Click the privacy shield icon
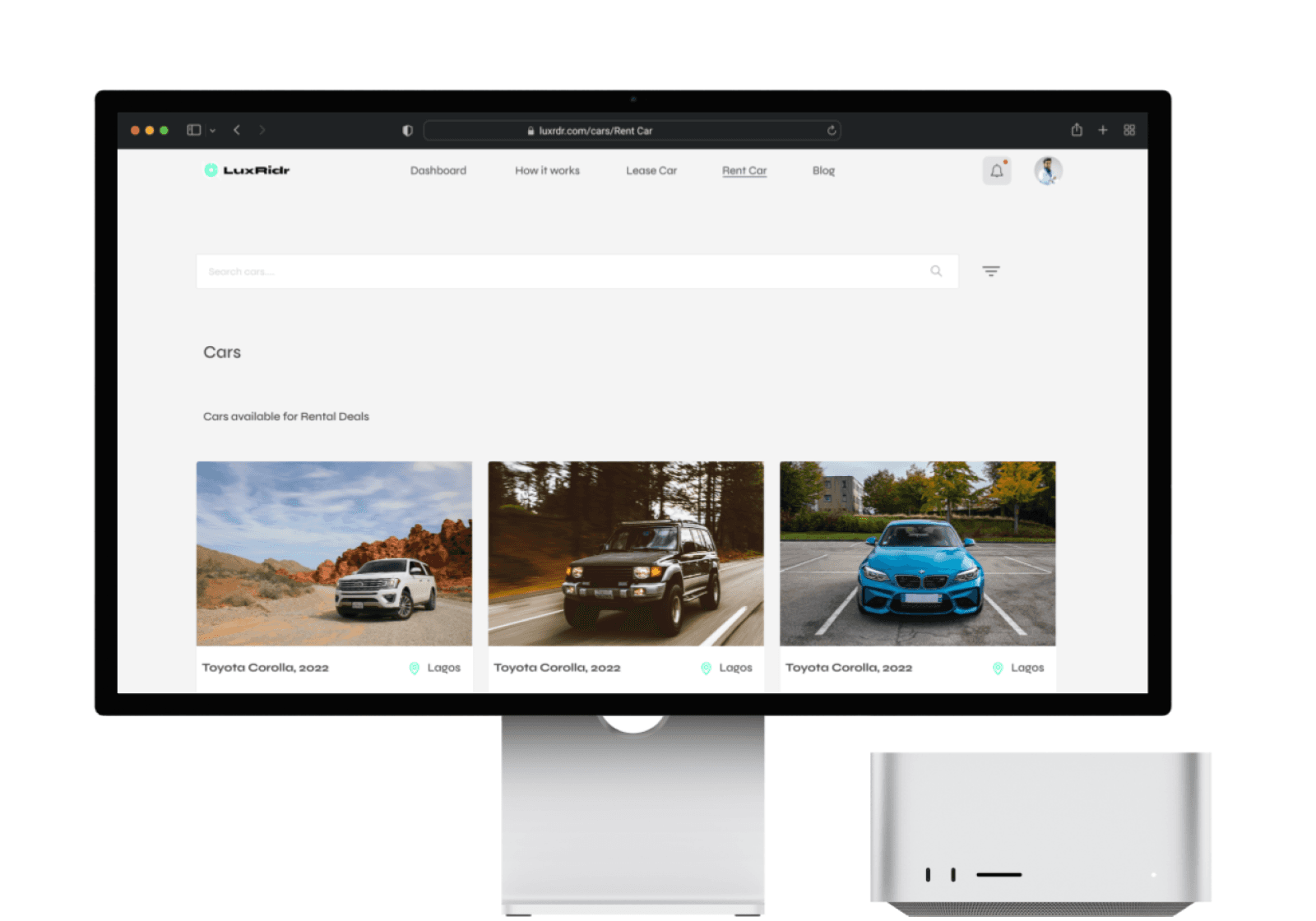1316x921 pixels. point(407,131)
